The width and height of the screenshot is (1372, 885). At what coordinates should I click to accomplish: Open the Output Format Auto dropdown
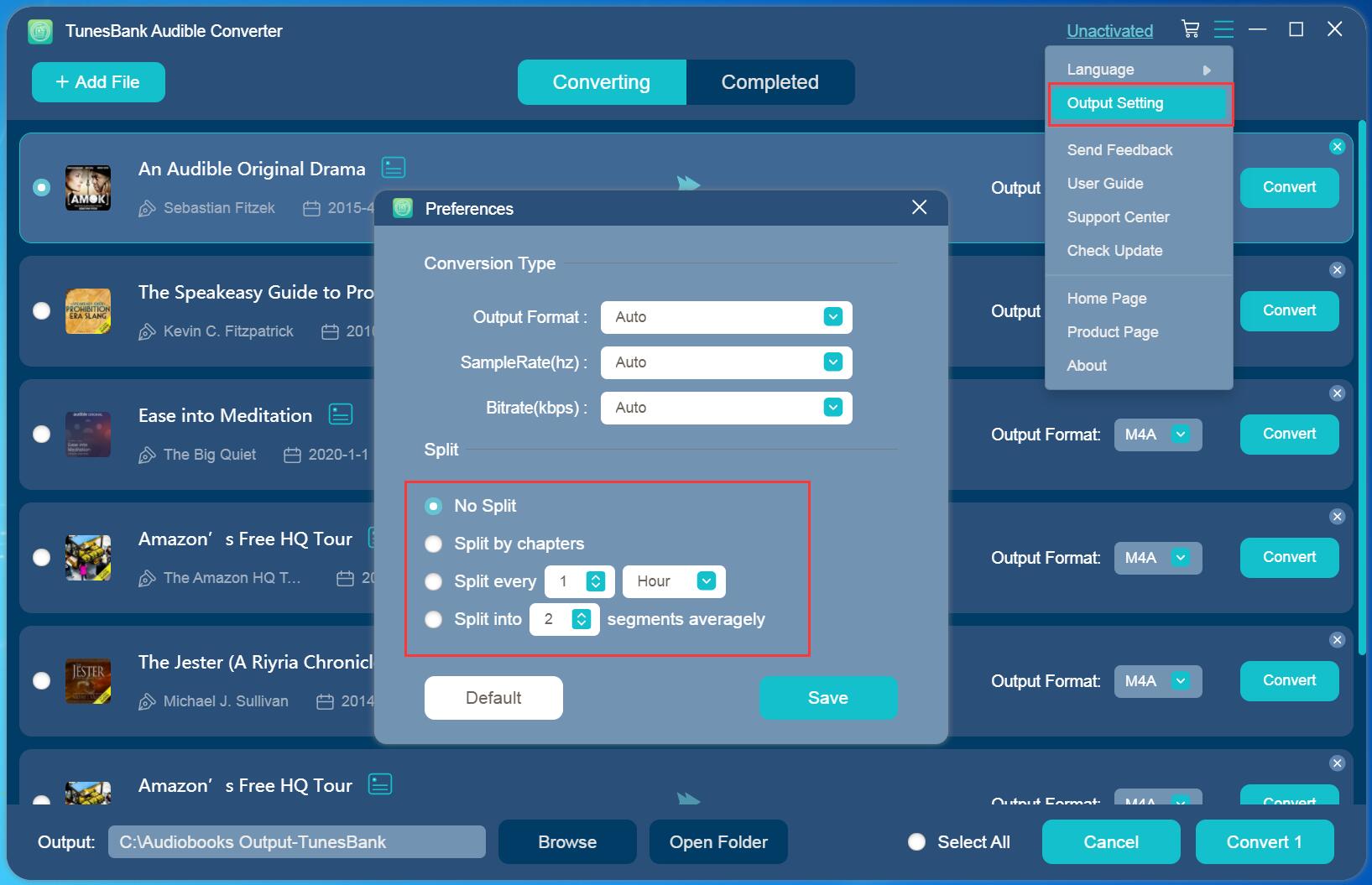pyautogui.click(x=727, y=317)
